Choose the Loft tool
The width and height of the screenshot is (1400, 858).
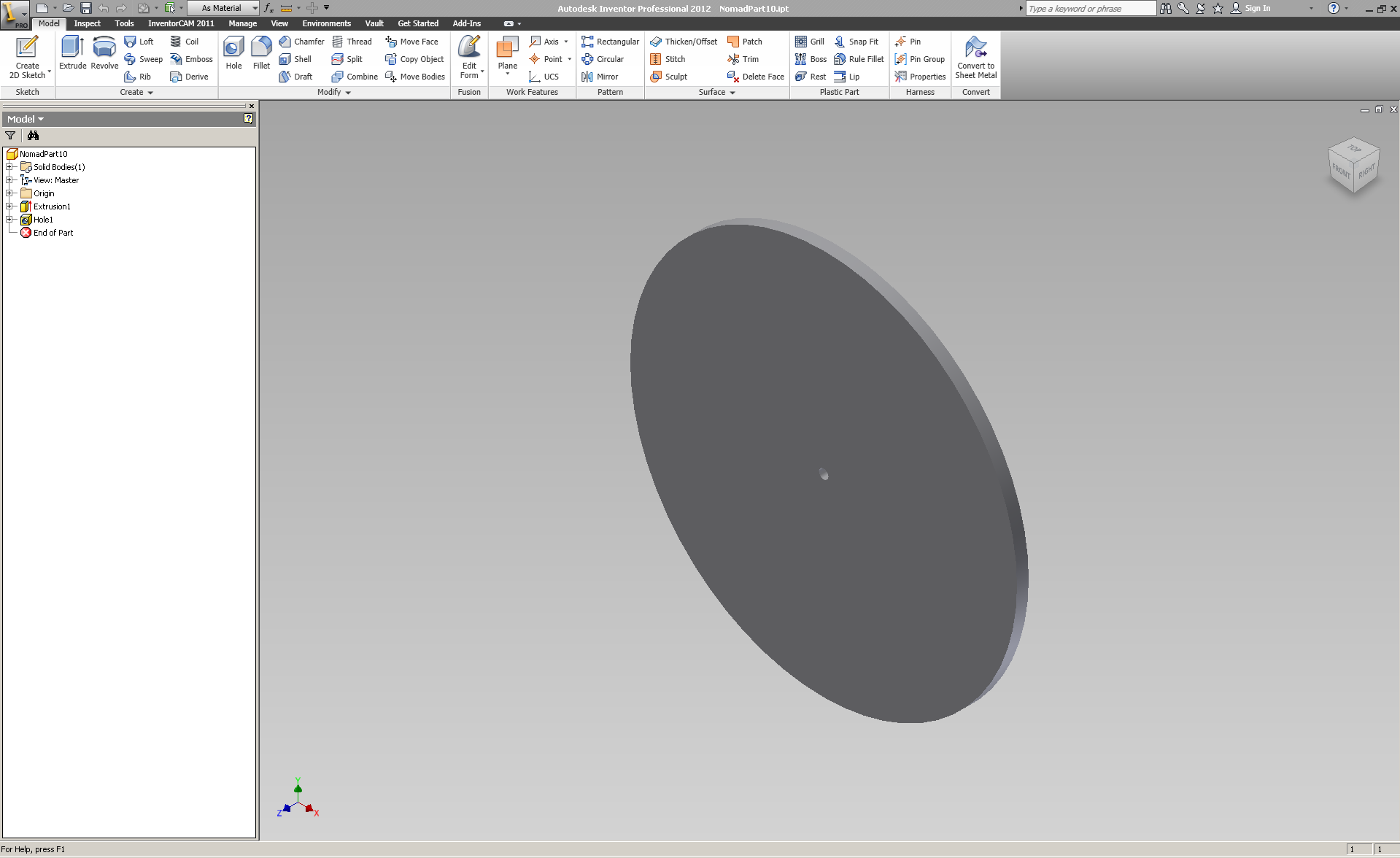pyautogui.click(x=139, y=42)
